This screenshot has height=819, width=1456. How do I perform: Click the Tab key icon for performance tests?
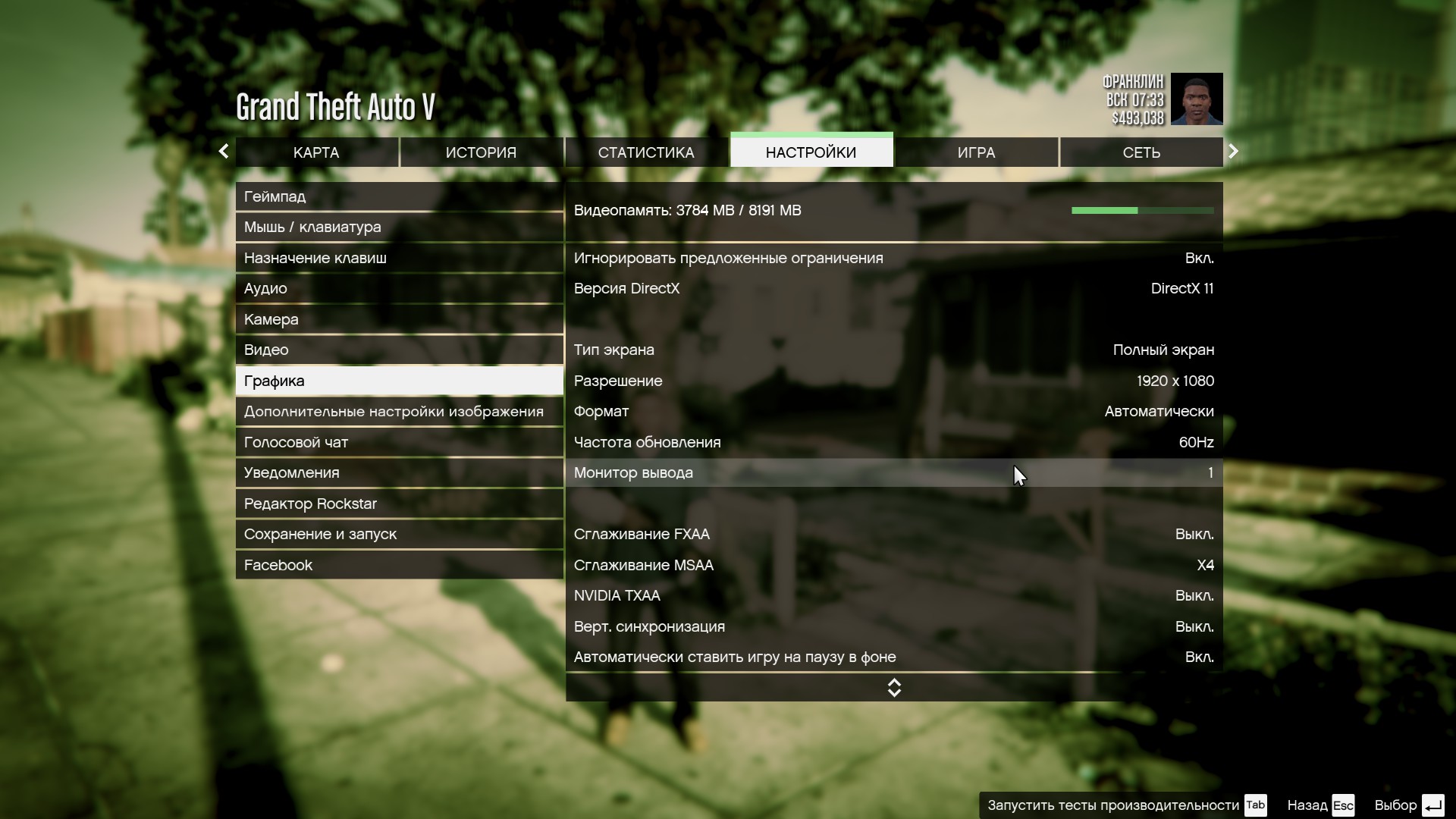point(1256,805)
